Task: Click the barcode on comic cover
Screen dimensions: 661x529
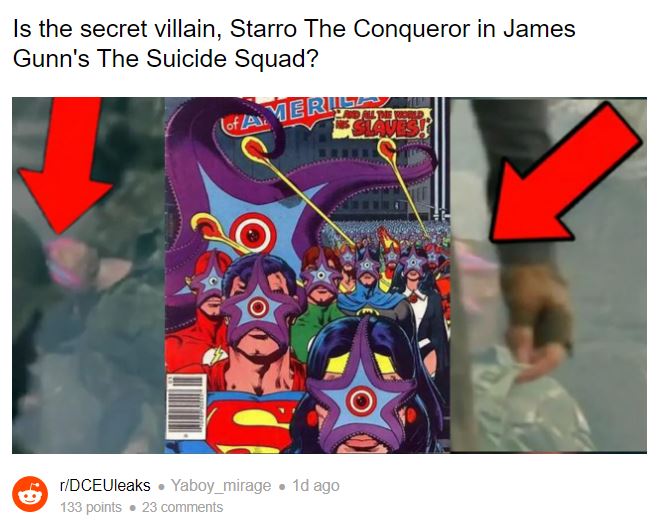Action: 186,408
